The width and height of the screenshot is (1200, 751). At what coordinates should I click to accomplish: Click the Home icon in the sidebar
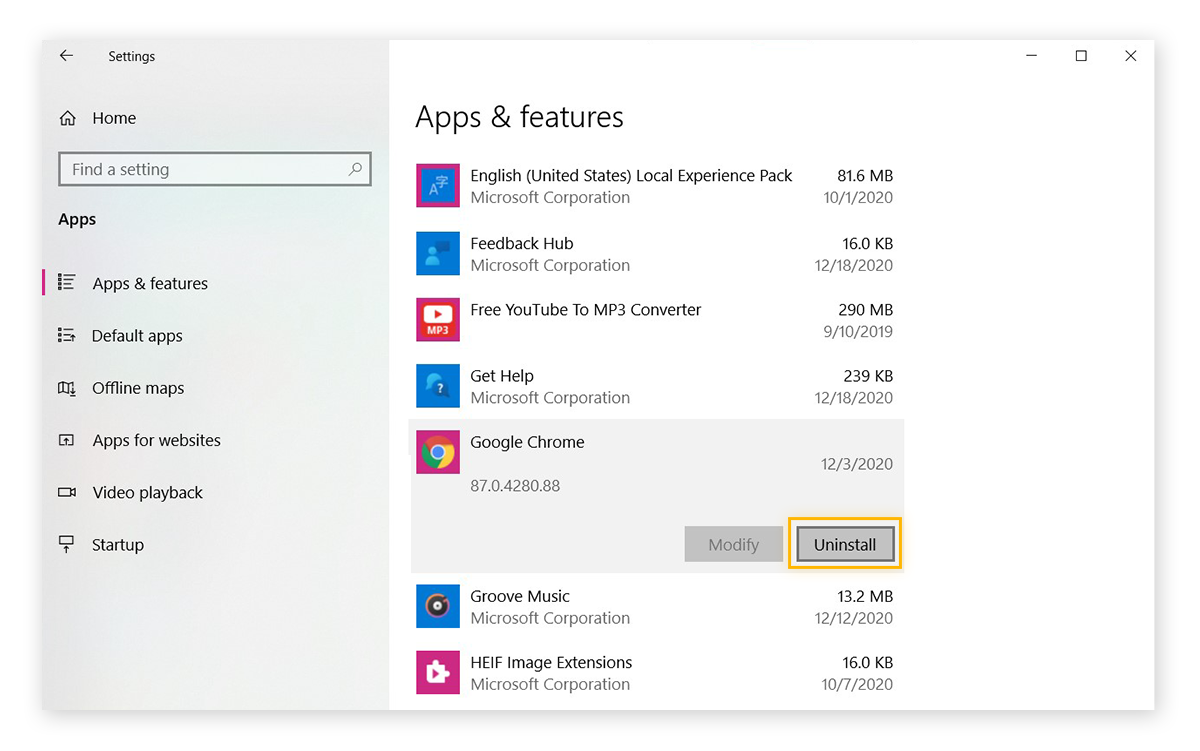click(66, 117)
